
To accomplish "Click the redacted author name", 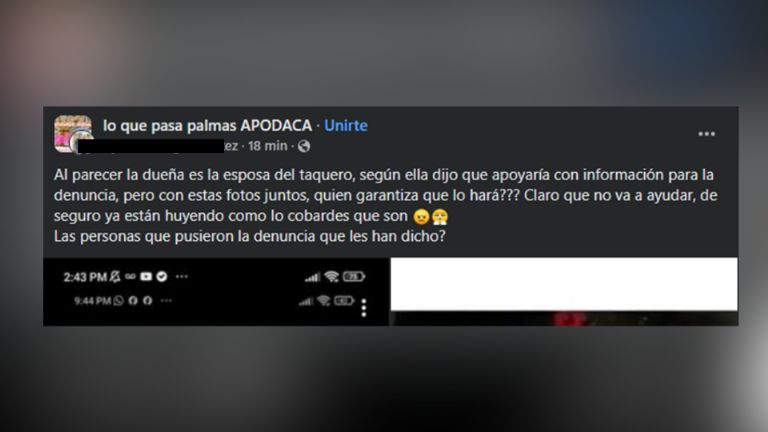I will [x=158, y=146].
